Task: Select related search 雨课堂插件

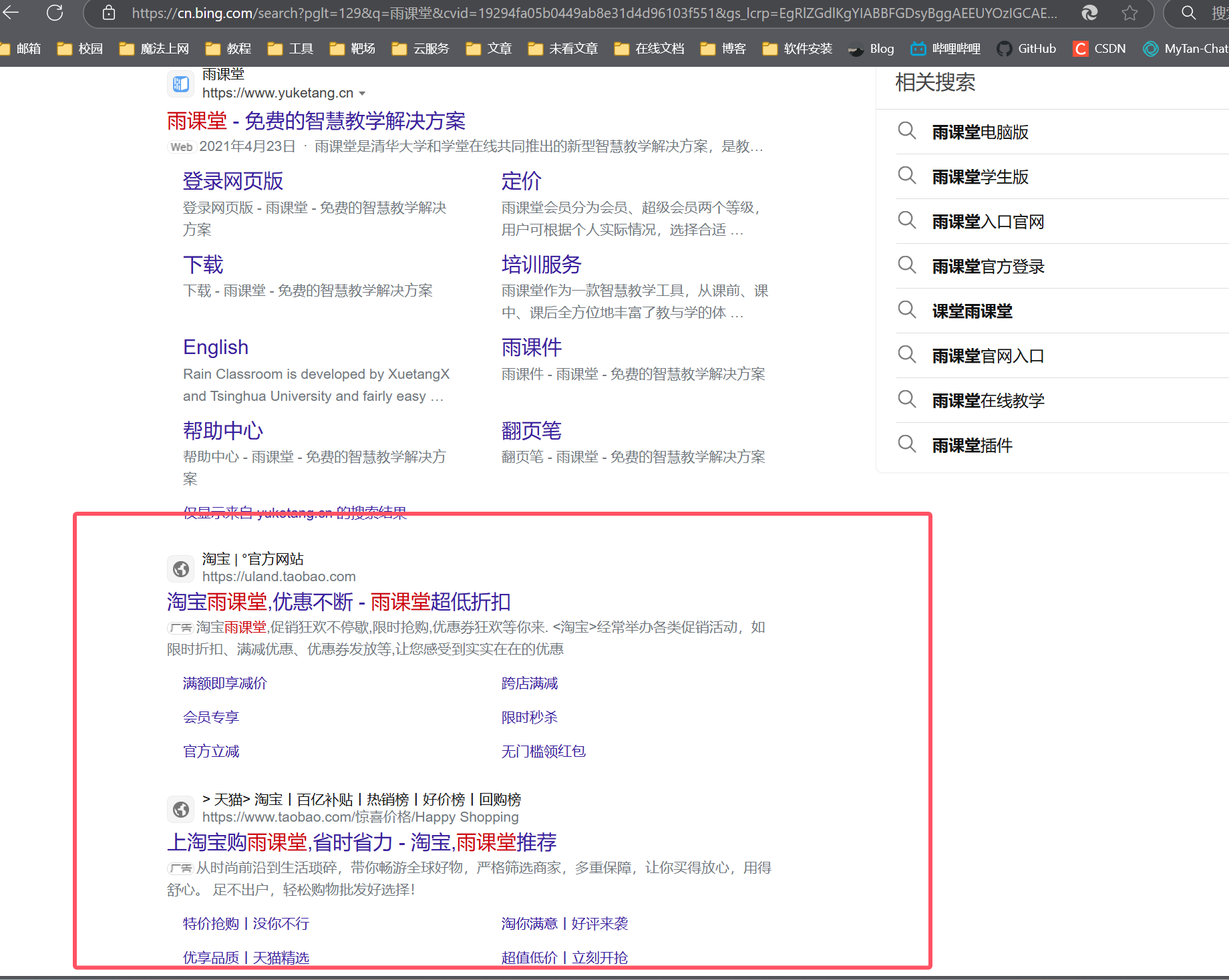Action: (x=972, y=446)
